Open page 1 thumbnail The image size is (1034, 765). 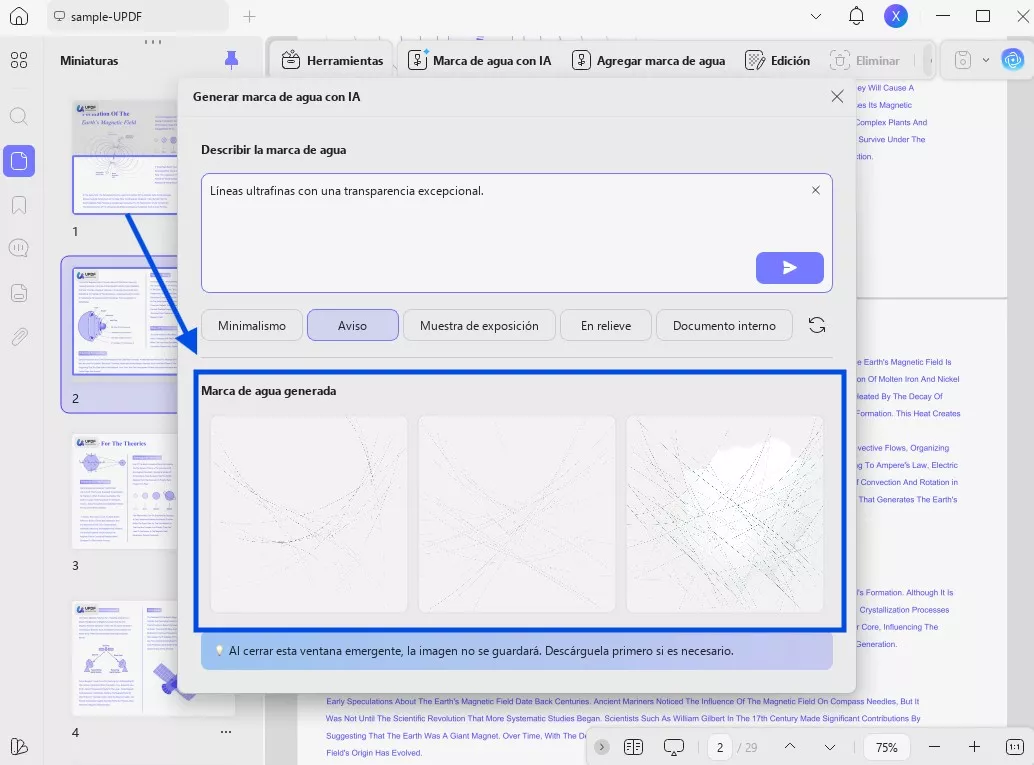point(125,157)
